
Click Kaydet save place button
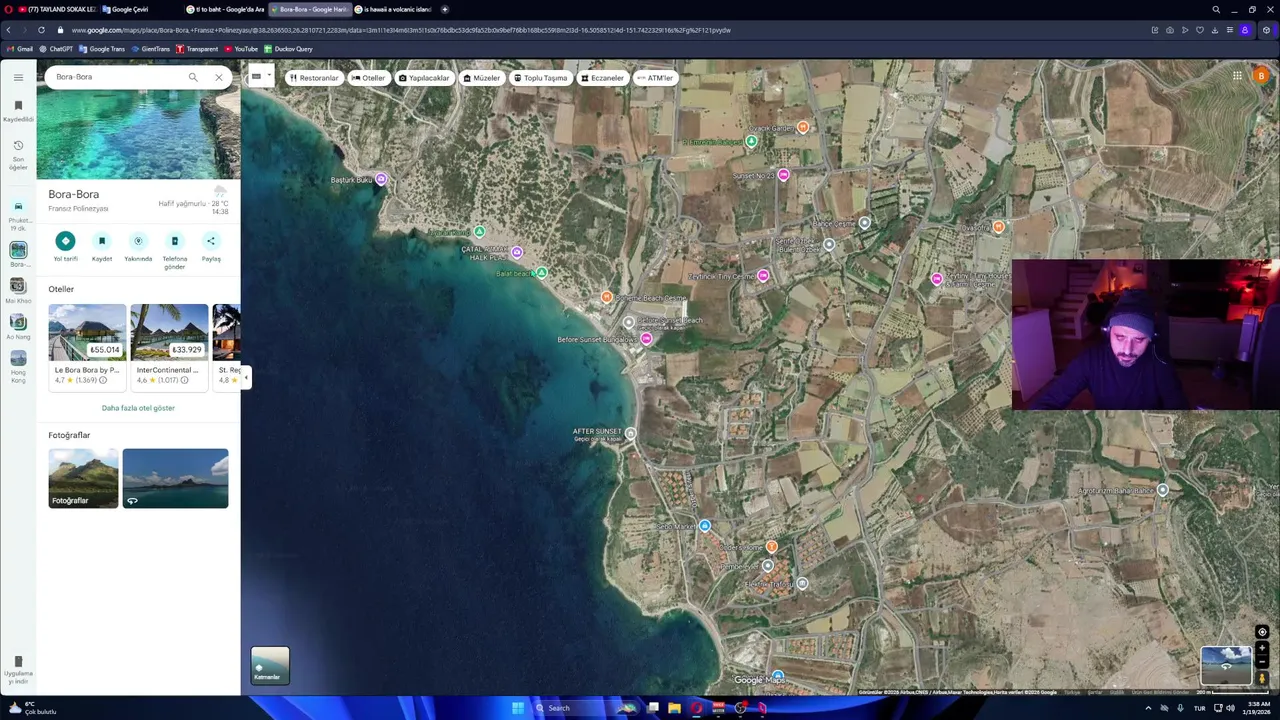point(102,247)
